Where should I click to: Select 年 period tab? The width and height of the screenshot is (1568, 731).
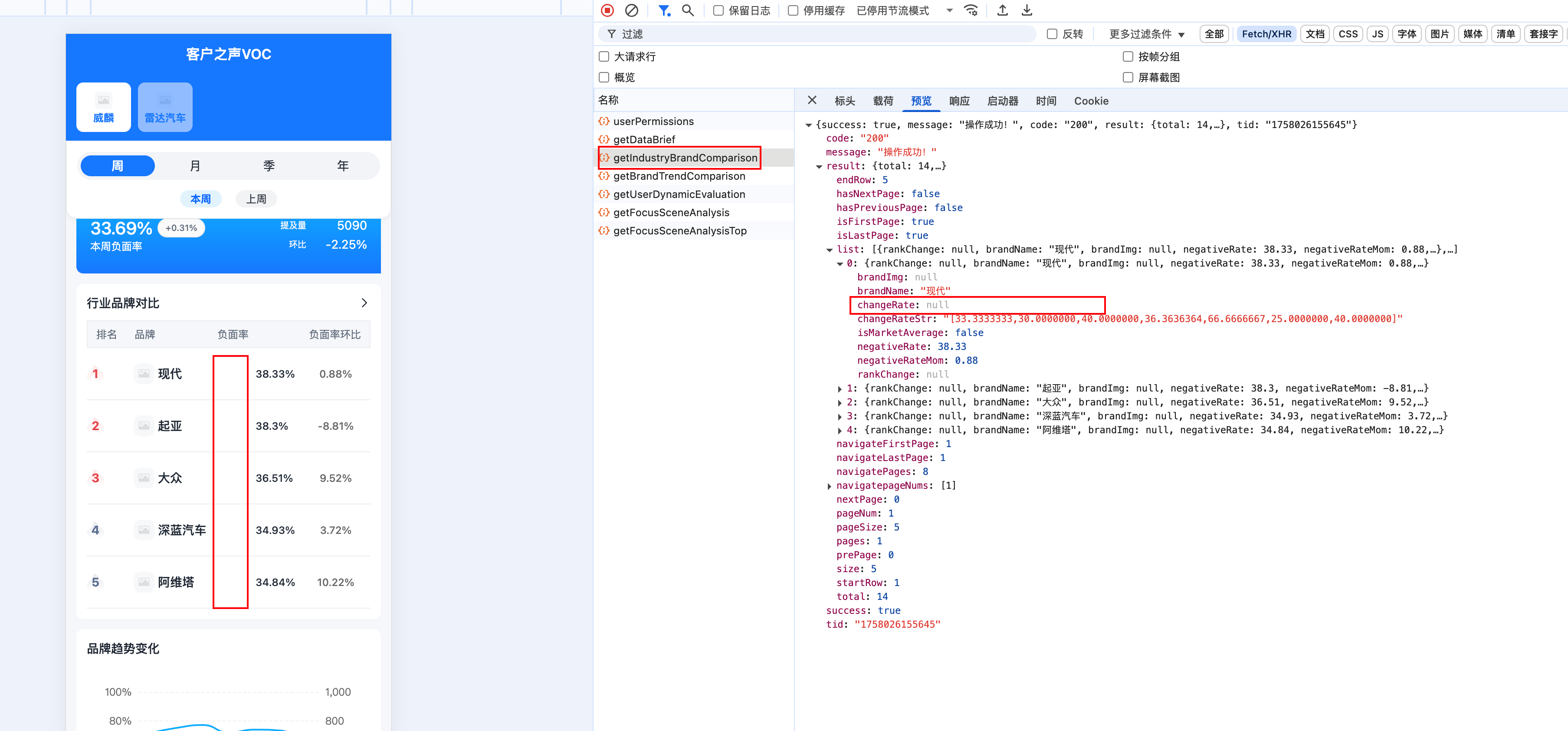[343, 166]
